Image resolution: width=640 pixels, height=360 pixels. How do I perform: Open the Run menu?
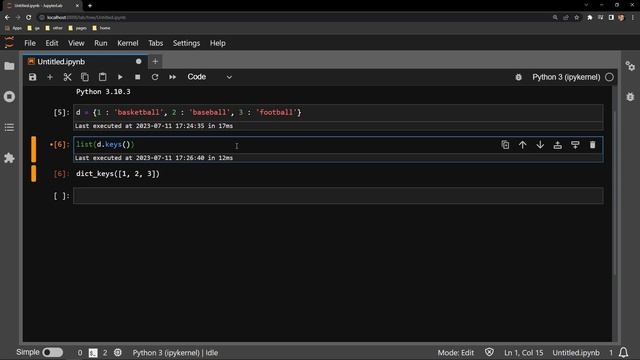(x=101, y=43)
